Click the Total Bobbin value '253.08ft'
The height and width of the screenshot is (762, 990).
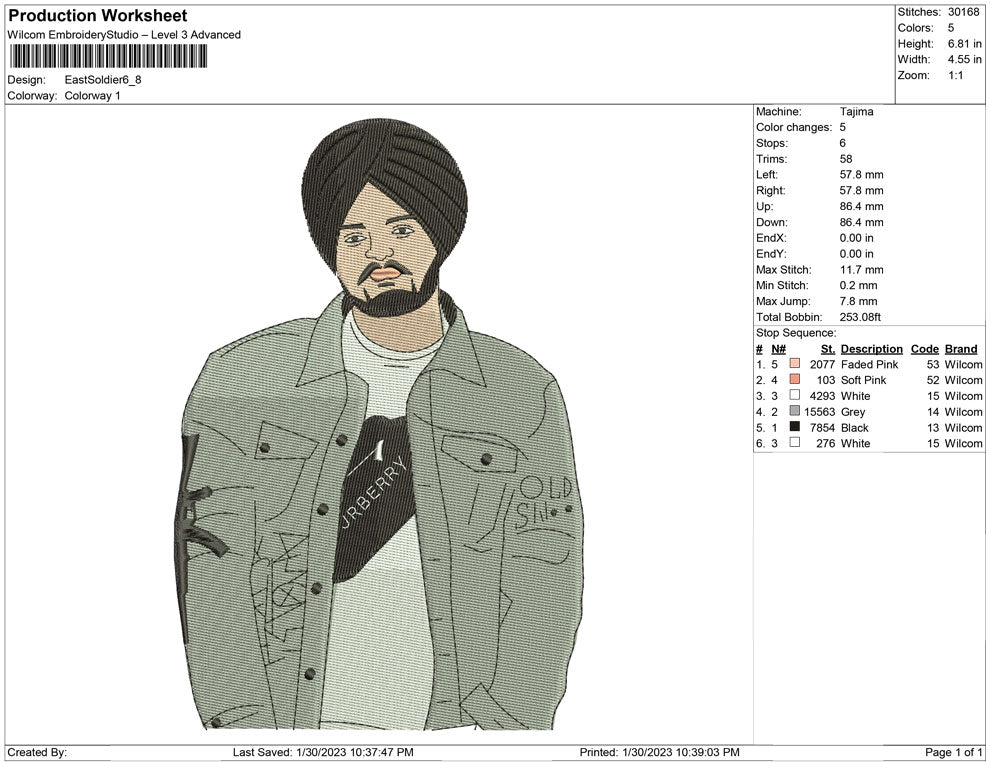tap(860, 317)
